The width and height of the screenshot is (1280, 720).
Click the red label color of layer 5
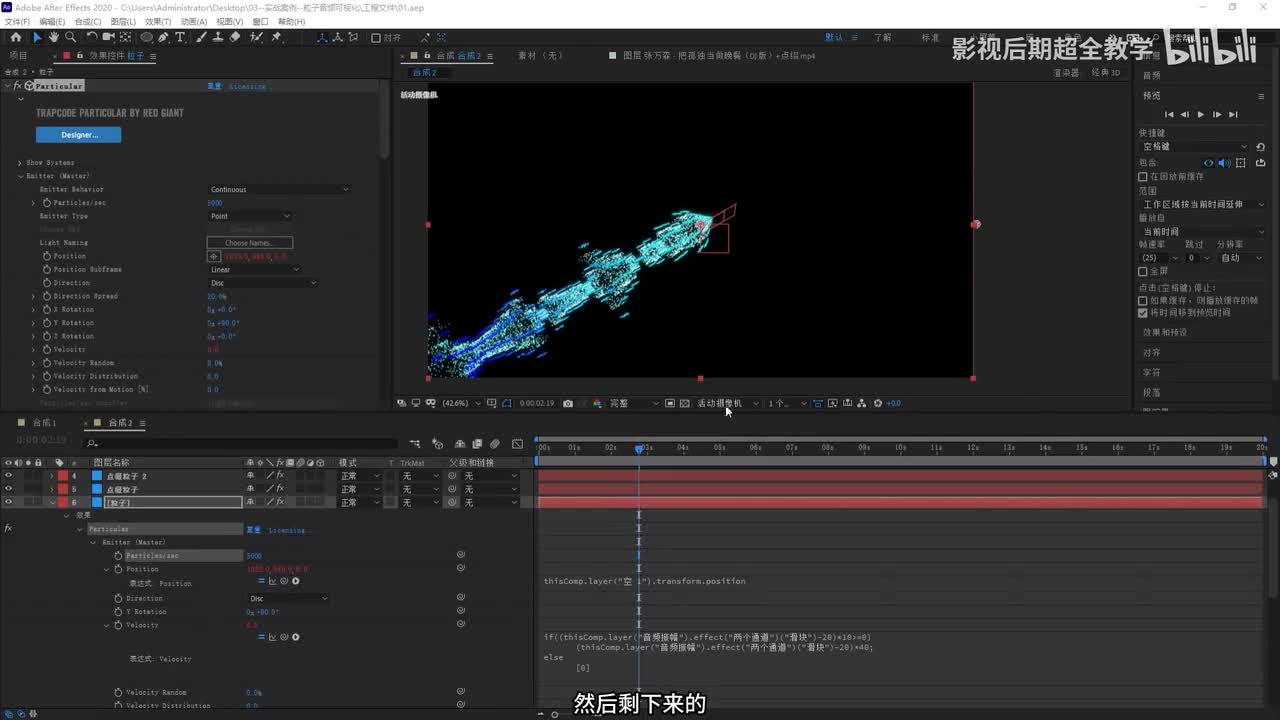[62, 489]
